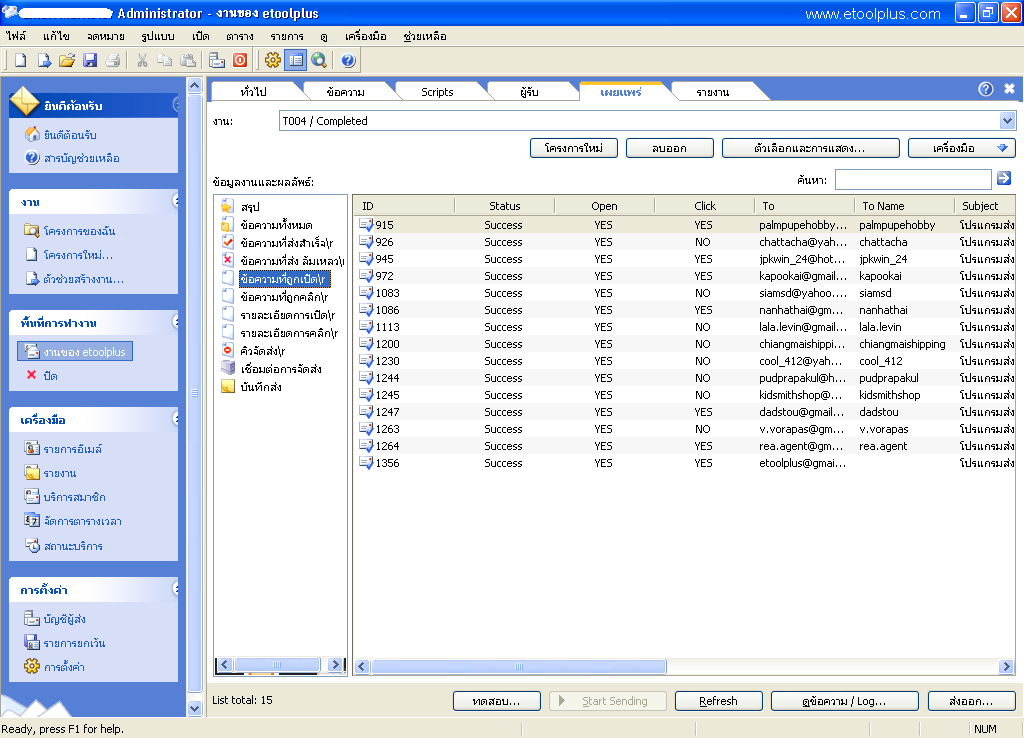Open the รายงาน menu in menu bar
The image size is (1024, 738).
click(x=287, y=36)
